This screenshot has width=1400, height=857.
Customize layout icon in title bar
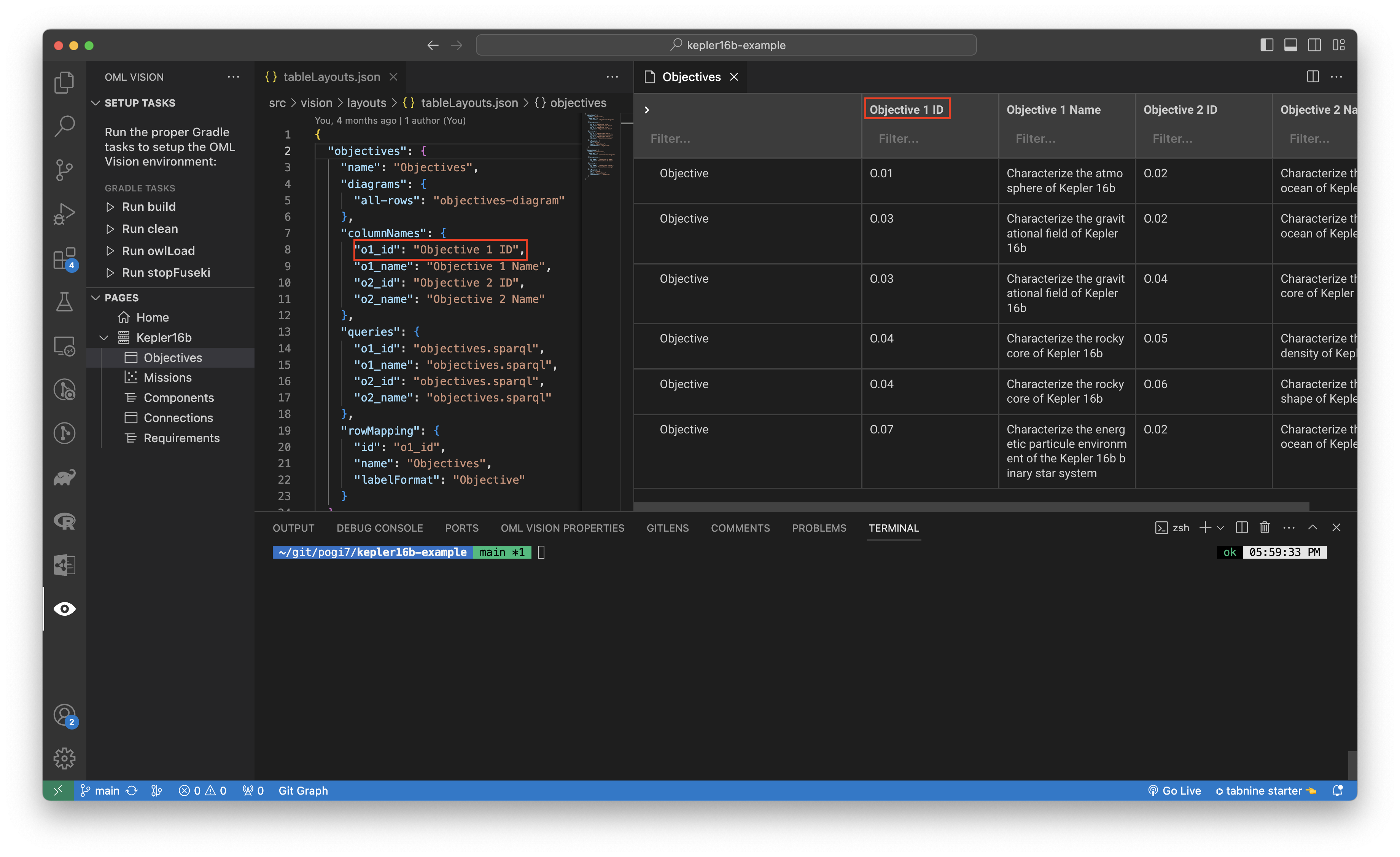coord(1339,45)
